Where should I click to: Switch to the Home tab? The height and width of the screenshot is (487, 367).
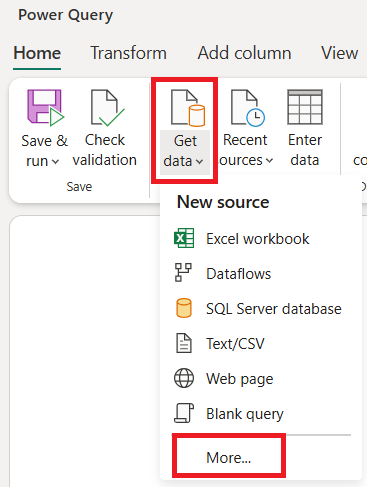point(37,53)
